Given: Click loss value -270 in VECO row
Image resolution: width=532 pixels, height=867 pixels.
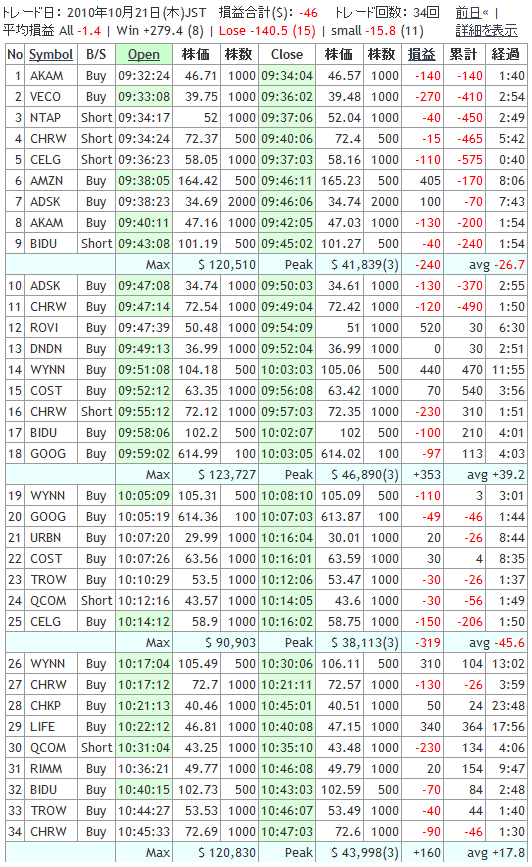Looking at the screenshot, I should (x=428, y=97).
